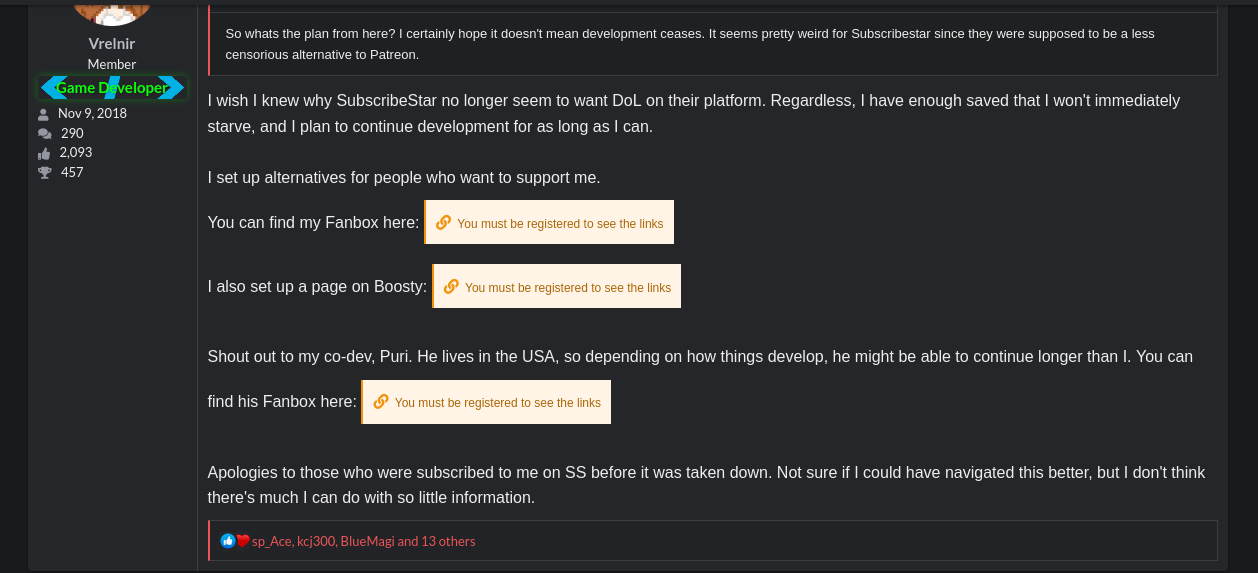Click the registration notice text for Boosty
Image resolution: width=1258 pixels, height=573 pixels.
(x=568, y=288)
